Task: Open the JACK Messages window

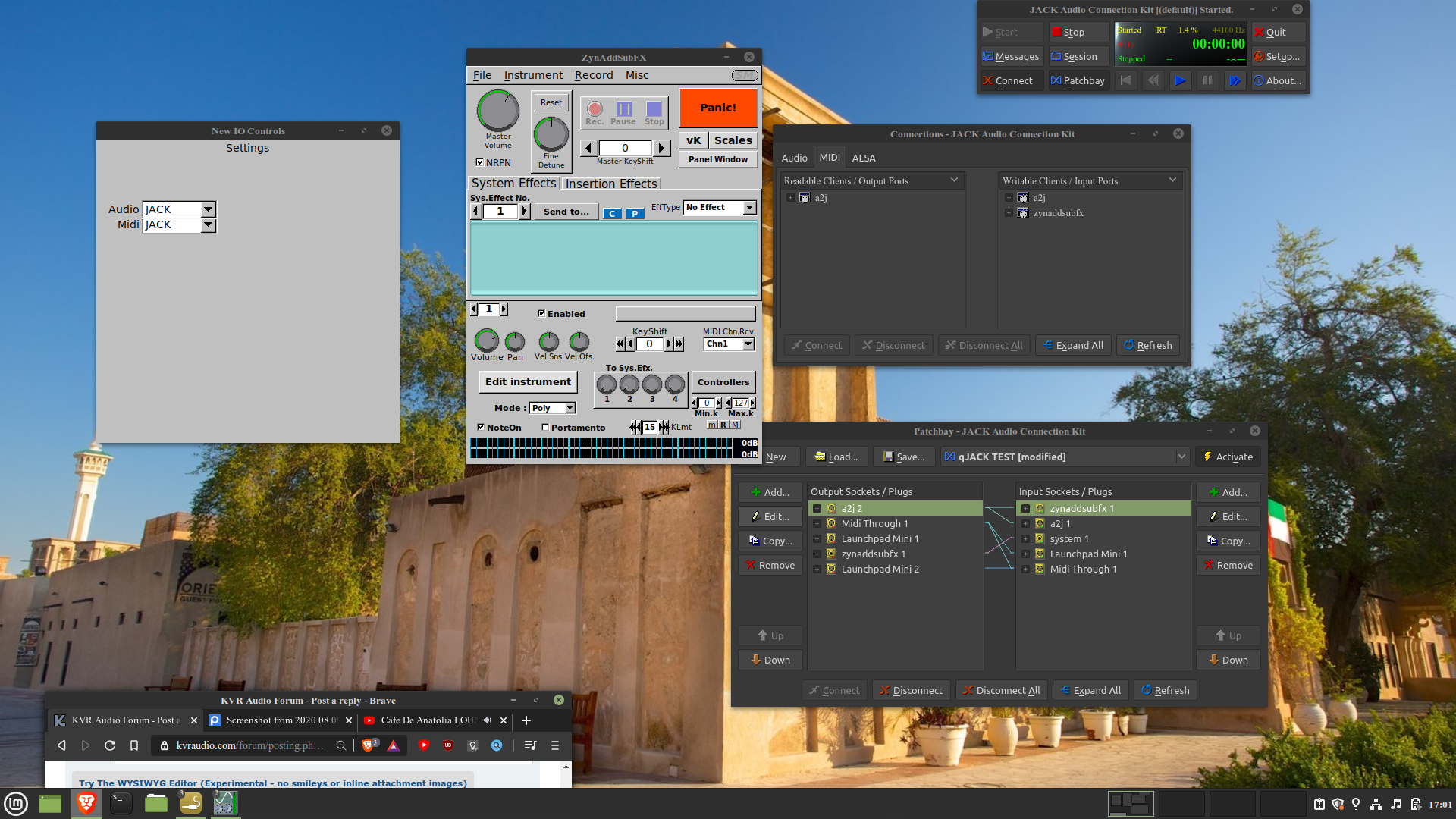Action: coord(1011,56)
